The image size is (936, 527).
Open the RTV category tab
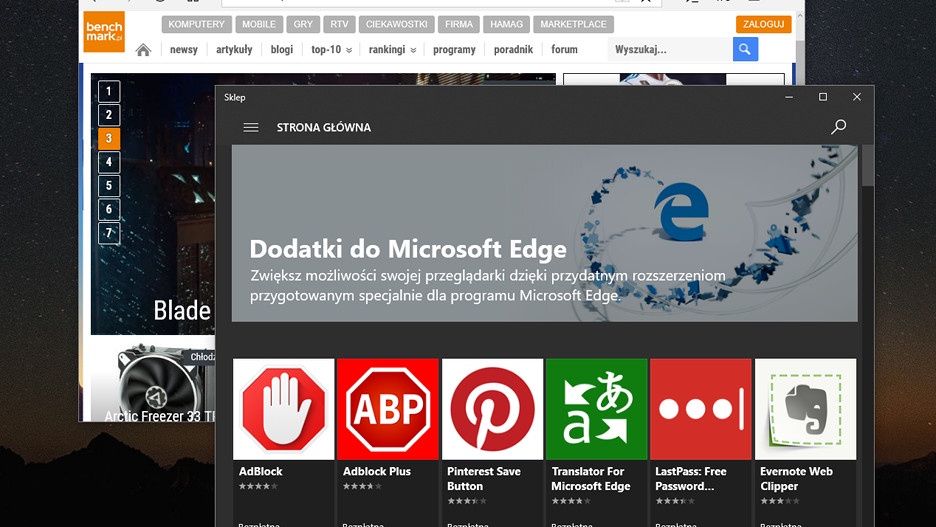pos(339,24)
